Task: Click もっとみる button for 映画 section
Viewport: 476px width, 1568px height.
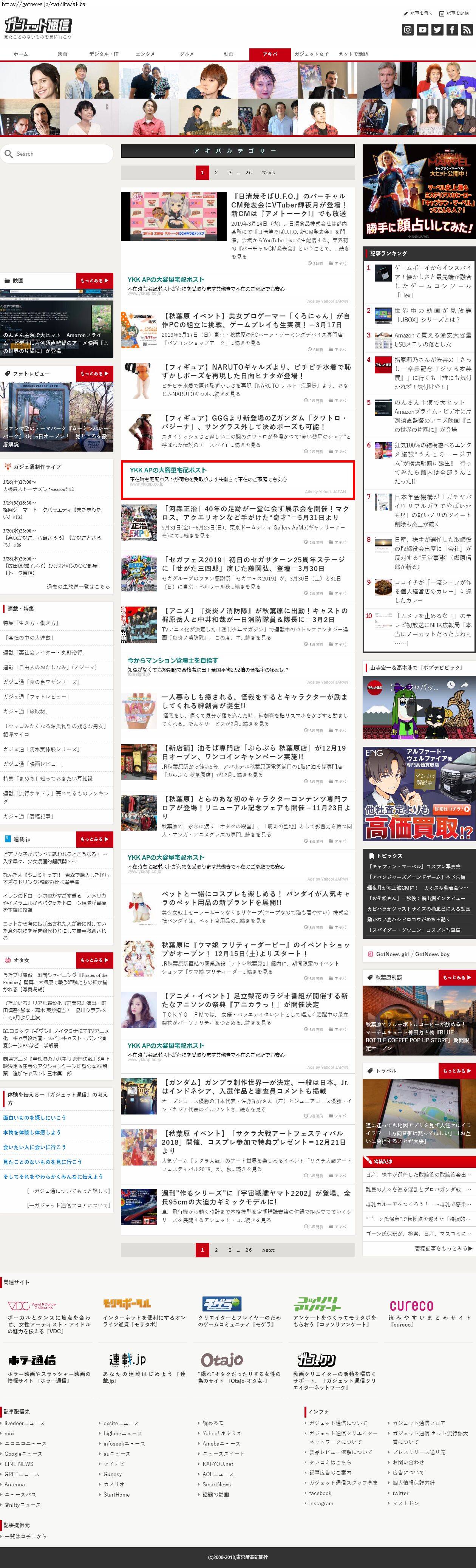Action: (94, 281)
